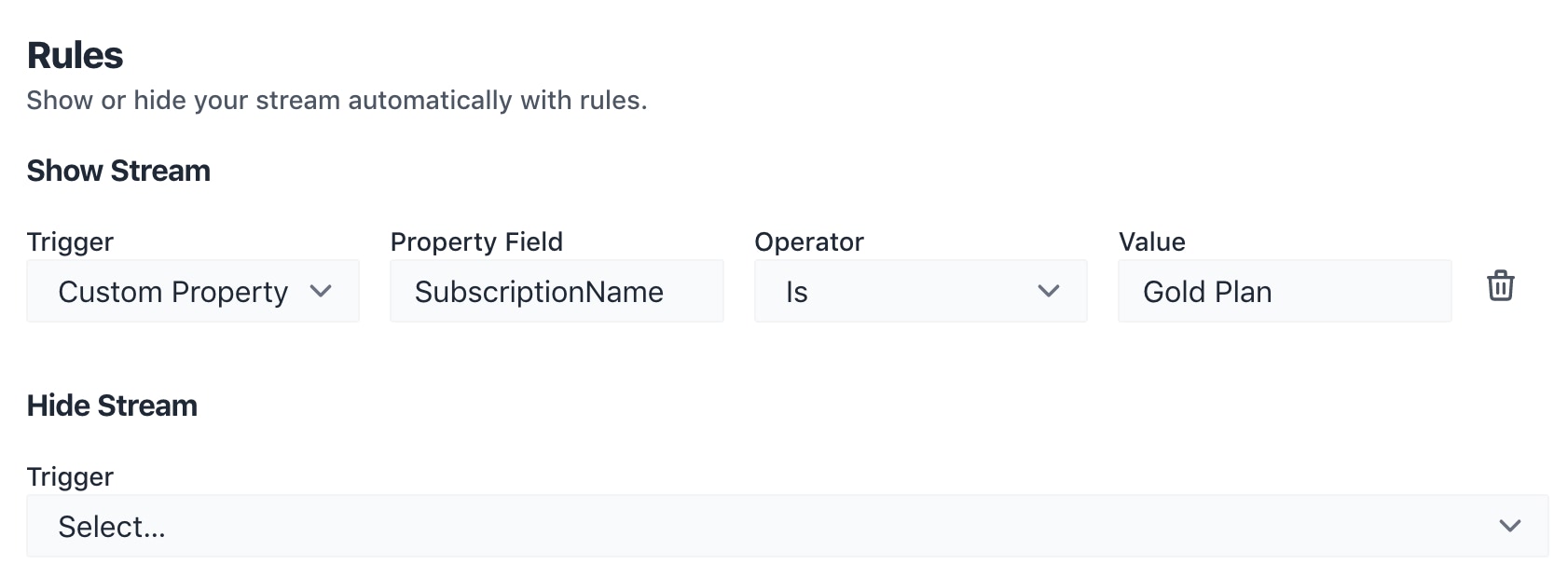Click the Show Stream section heading

coord(118,172)
